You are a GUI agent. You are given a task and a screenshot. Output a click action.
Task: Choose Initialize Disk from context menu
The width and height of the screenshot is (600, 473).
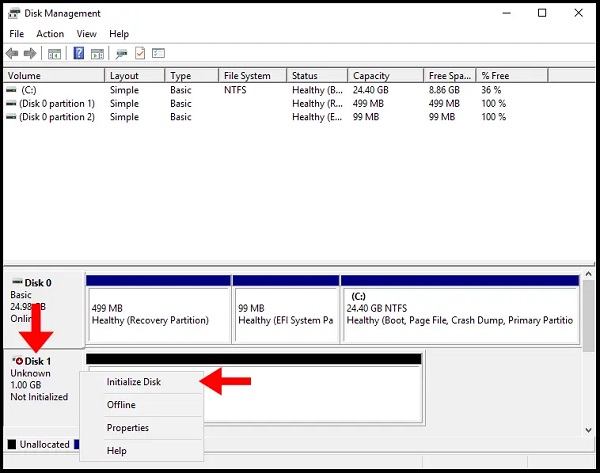tap(142, 382)
